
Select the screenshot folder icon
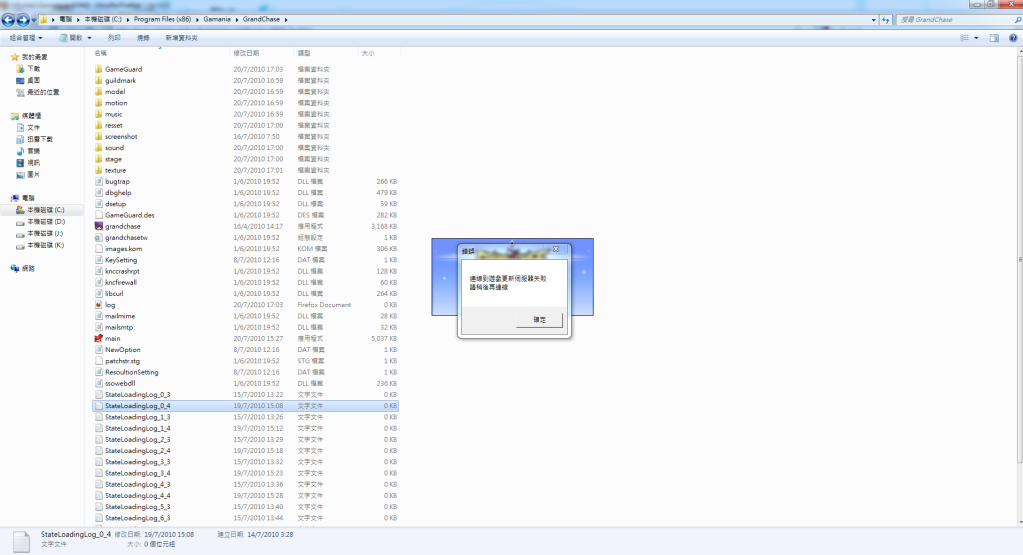click(x=99, y=136)
